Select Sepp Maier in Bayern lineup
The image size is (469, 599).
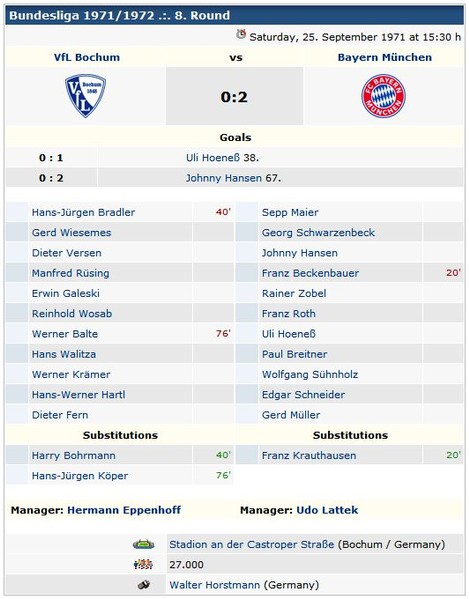(x=290, y=212)
